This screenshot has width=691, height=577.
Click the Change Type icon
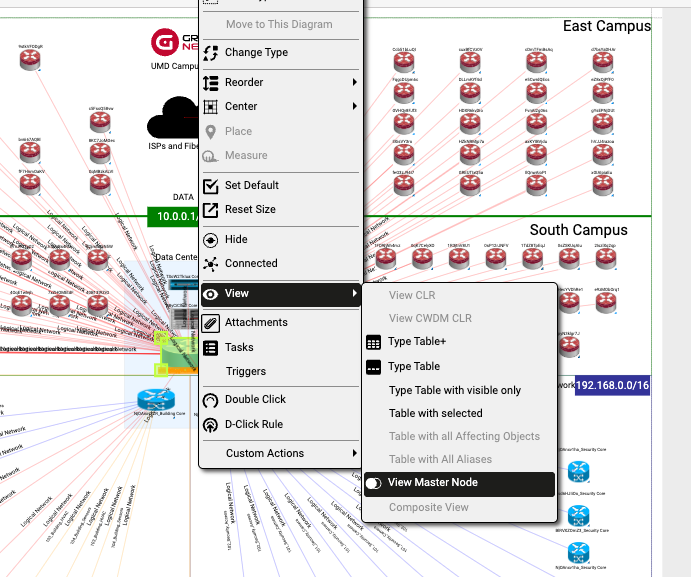[x=210, y=53]
